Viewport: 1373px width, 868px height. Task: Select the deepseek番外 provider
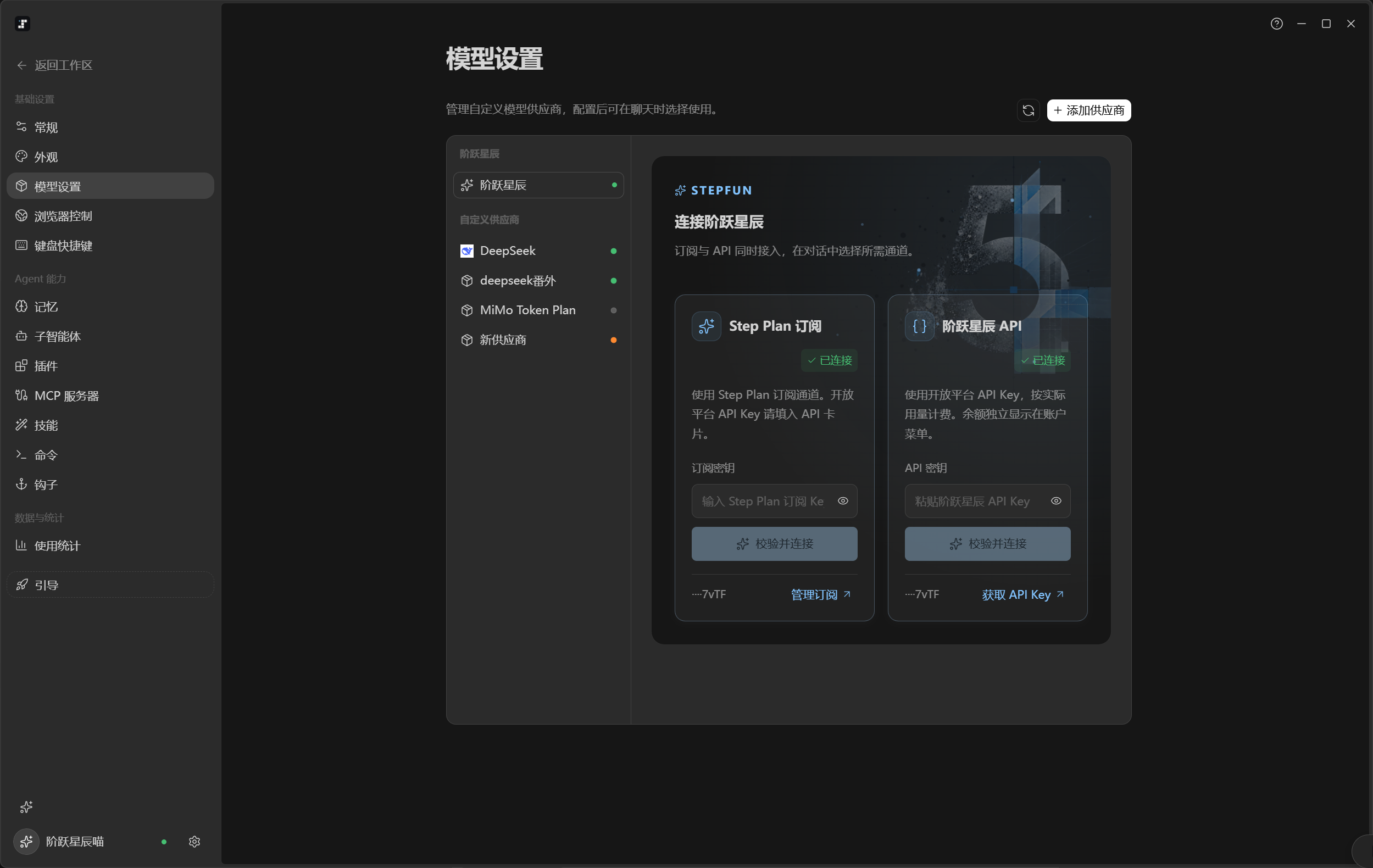(x=538, y=281)
